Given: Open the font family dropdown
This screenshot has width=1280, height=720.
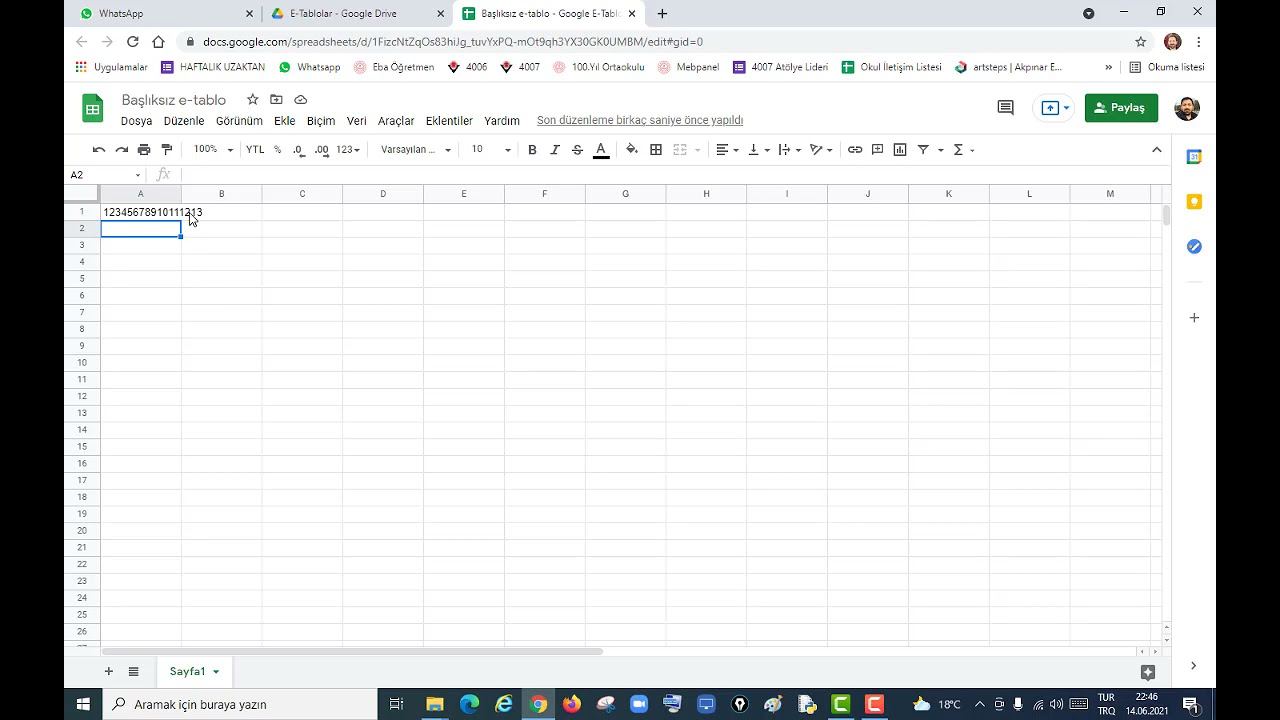Looking at the screenshot, I should tap(416, 150).
